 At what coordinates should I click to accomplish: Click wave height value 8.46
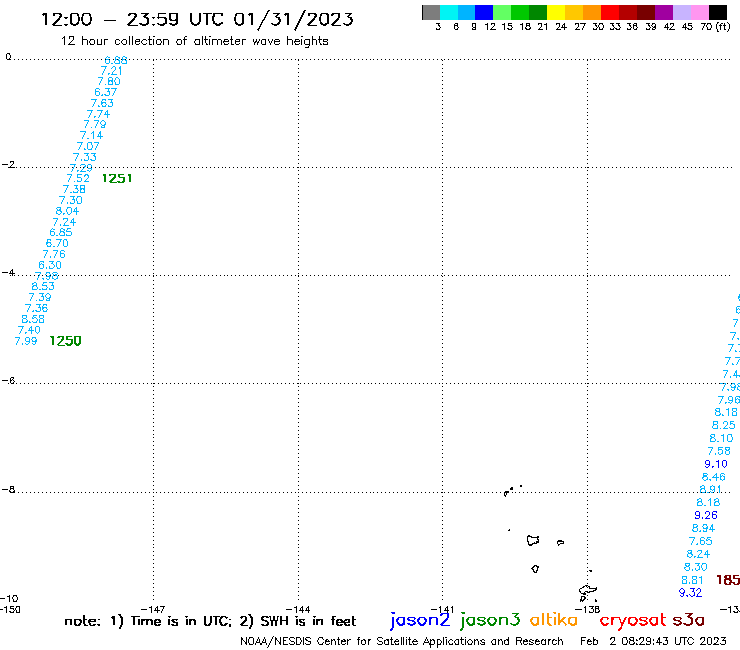click(714, 477)
